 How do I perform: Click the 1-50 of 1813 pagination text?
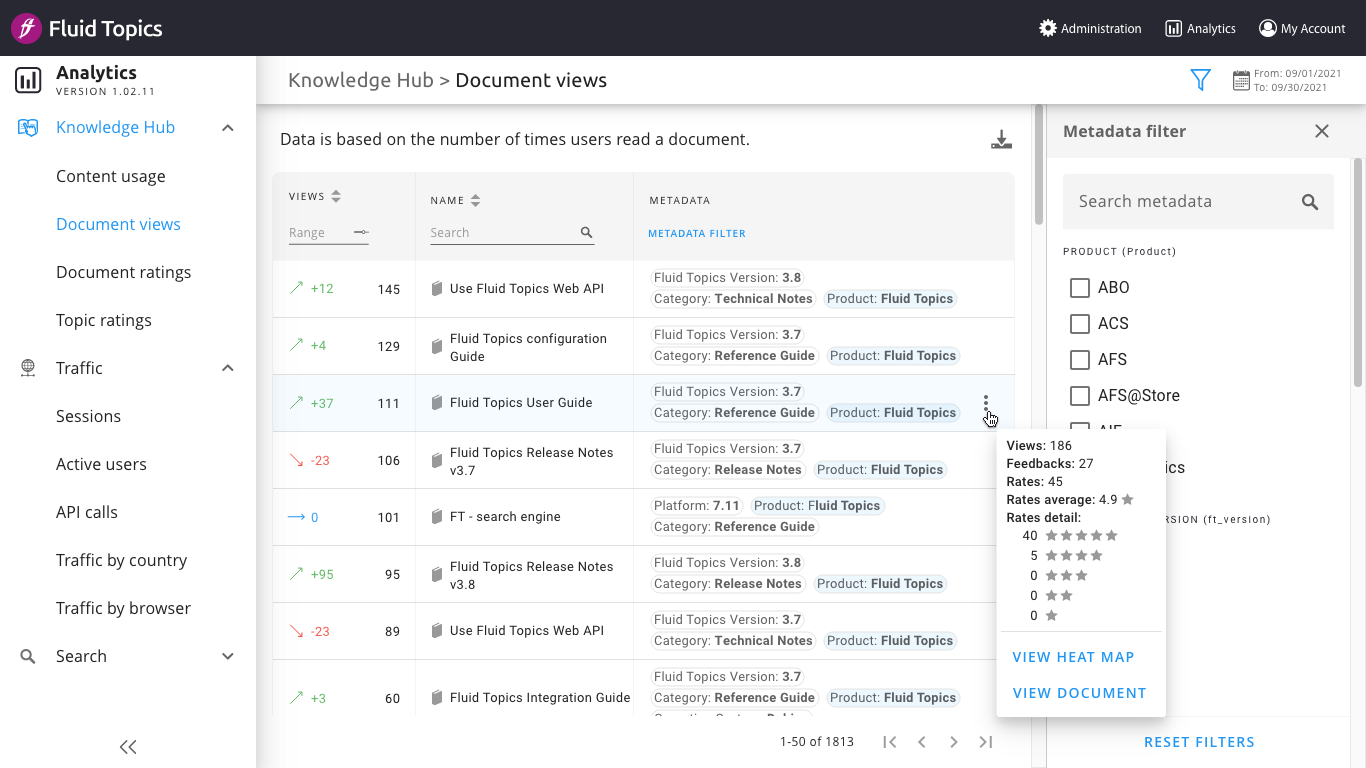817,742
